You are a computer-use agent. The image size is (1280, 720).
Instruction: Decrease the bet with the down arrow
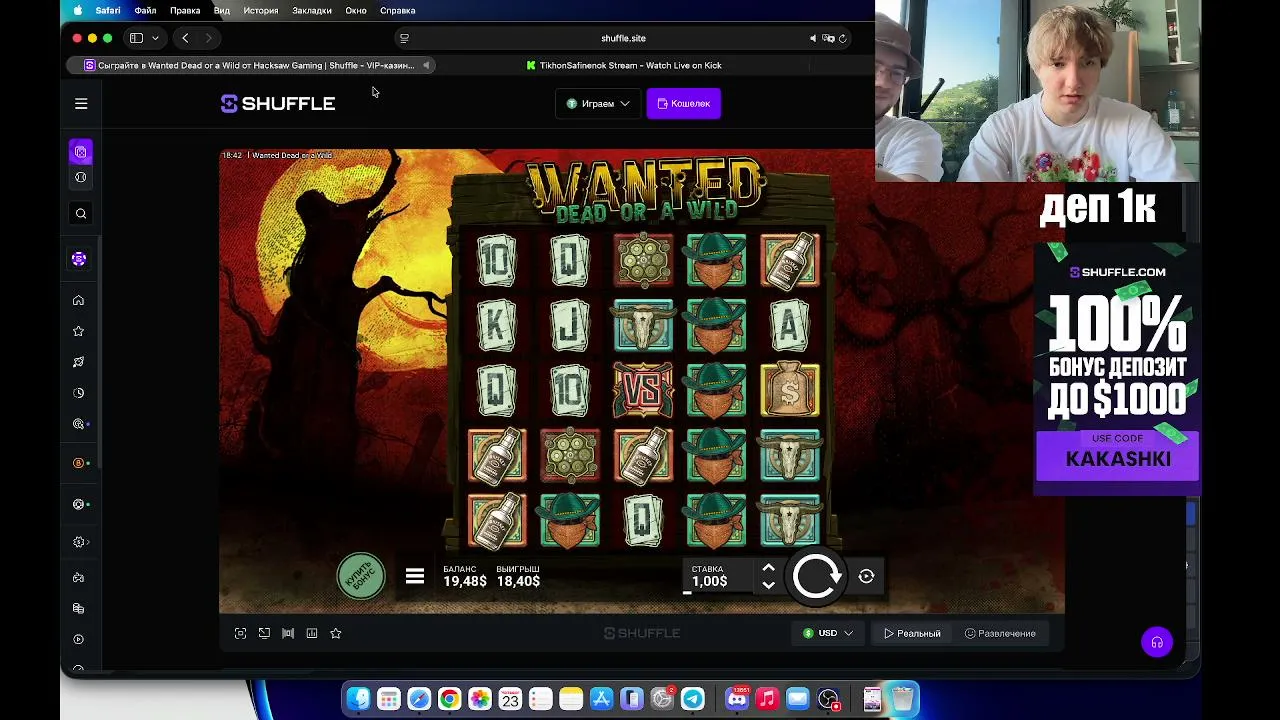[x=768, y=585]
